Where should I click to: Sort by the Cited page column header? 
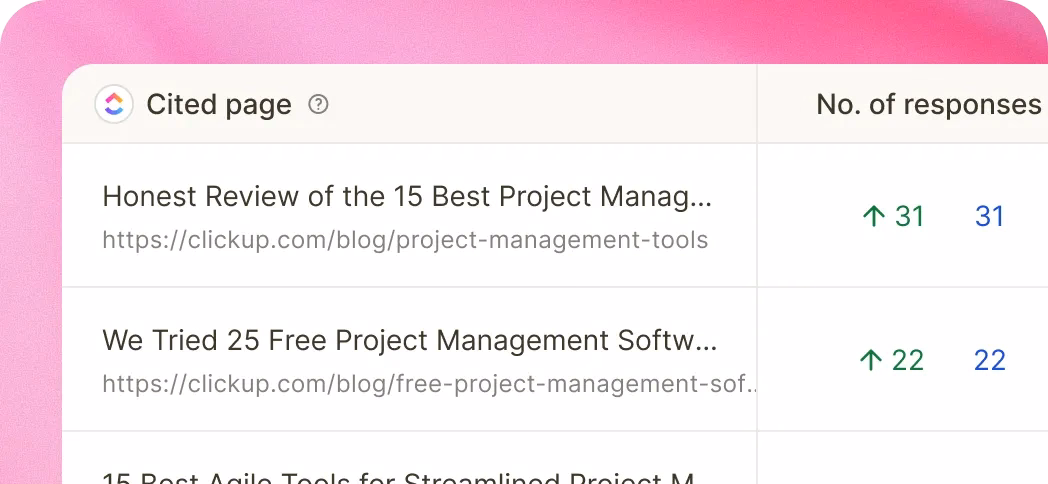[219, 104]
